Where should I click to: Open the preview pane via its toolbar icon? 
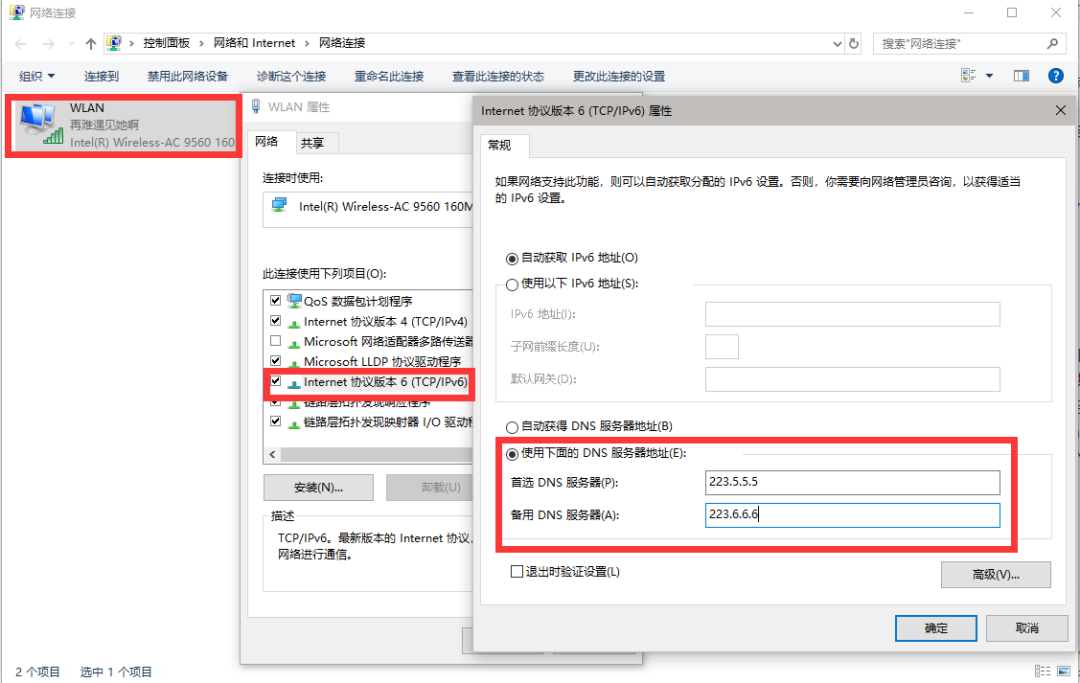click(x=1021, y=76)
